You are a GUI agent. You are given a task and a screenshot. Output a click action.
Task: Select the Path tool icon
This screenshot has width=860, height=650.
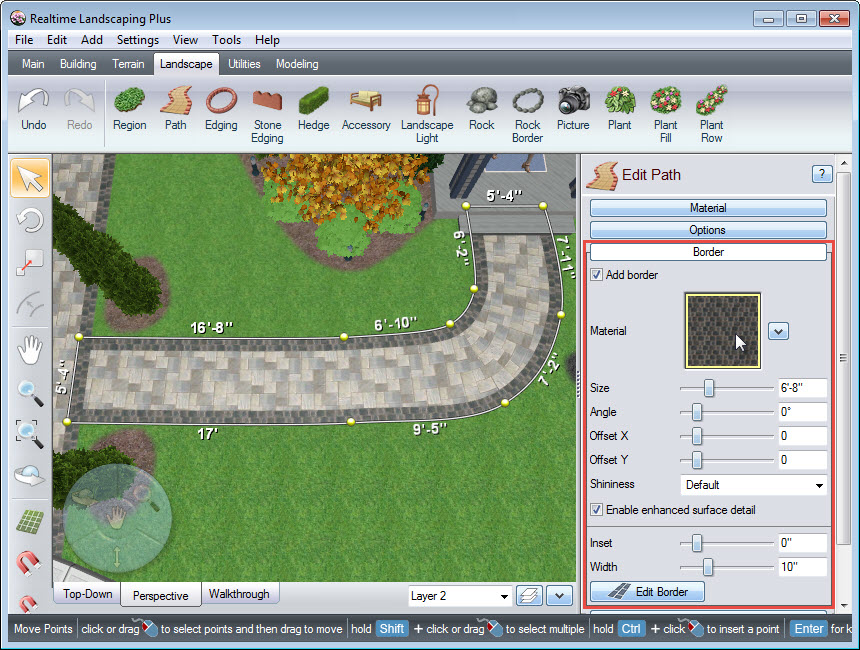click(x=176, y=110)
